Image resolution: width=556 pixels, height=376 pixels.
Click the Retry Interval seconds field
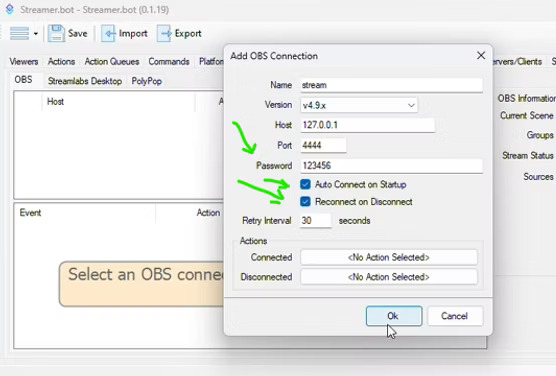click(x=316, y=221)
